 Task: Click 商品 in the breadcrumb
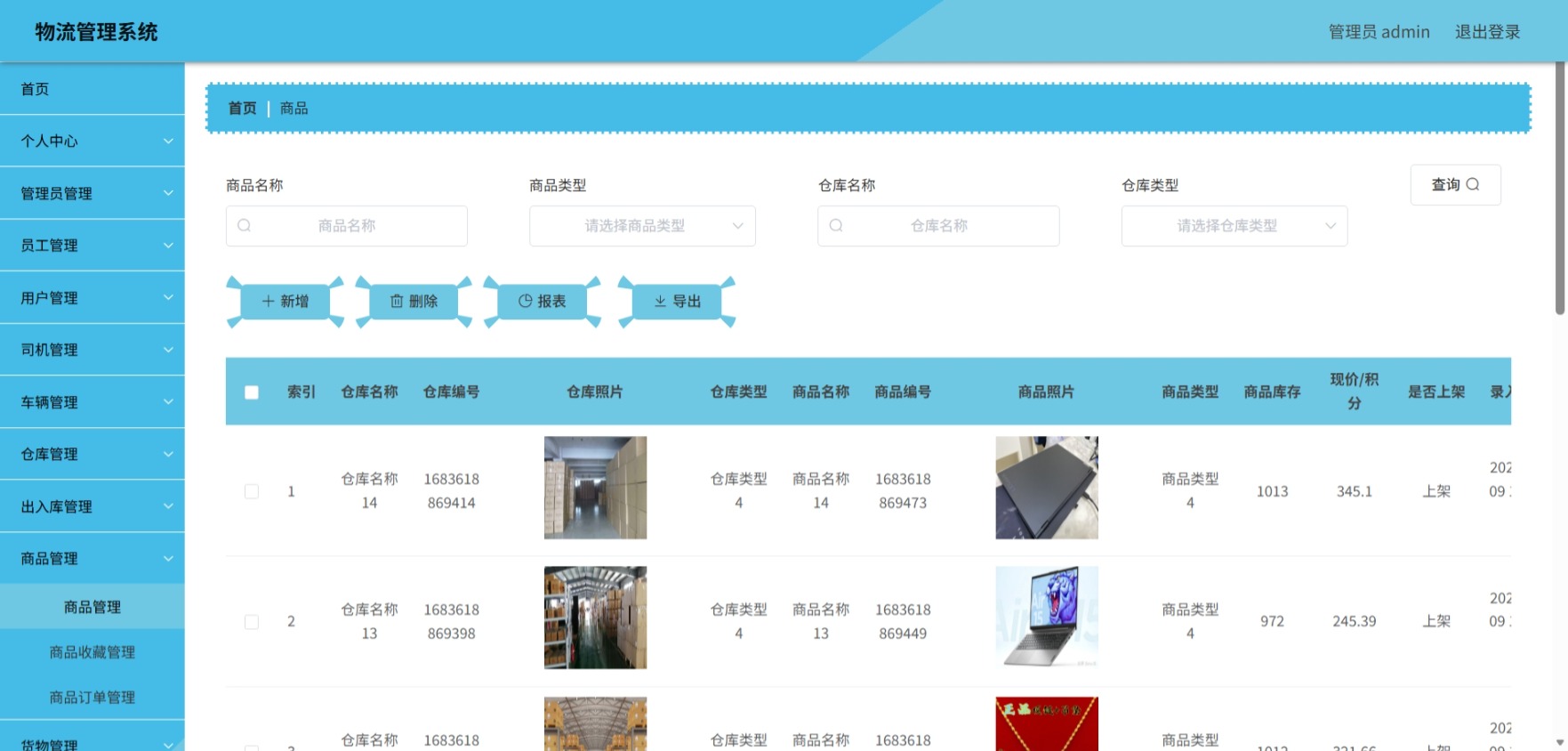[293, 109]
